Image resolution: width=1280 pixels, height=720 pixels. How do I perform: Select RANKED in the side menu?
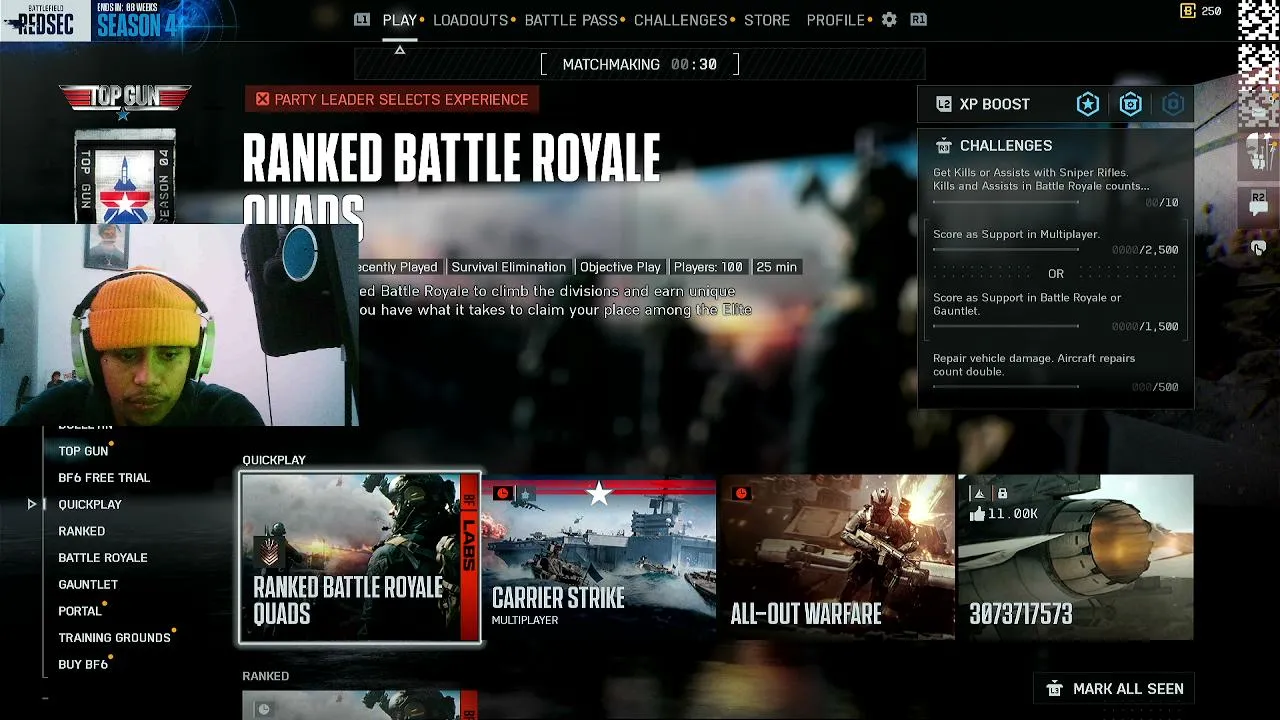82,531
